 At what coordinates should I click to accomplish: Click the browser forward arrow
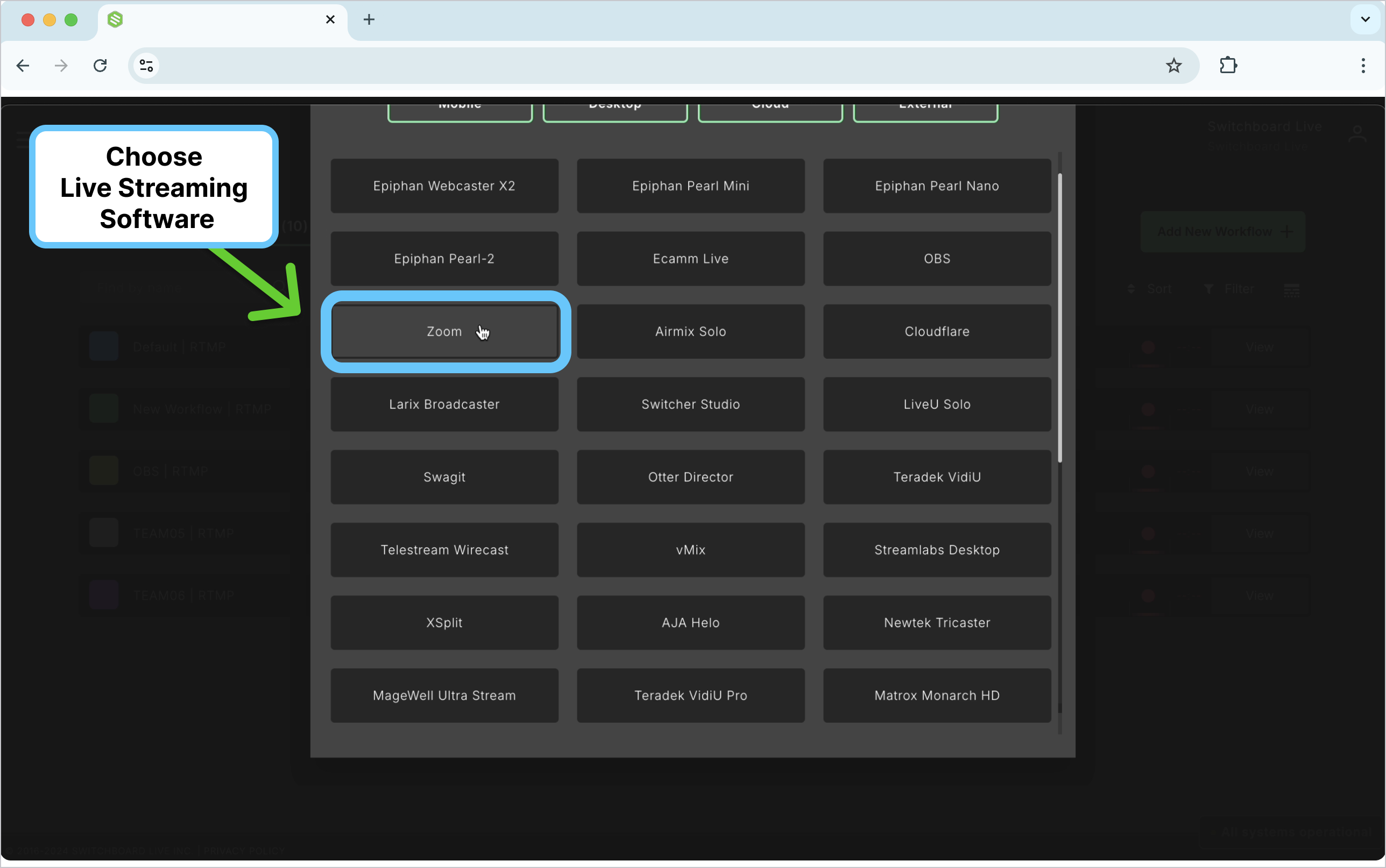click(x=61, y=66)
